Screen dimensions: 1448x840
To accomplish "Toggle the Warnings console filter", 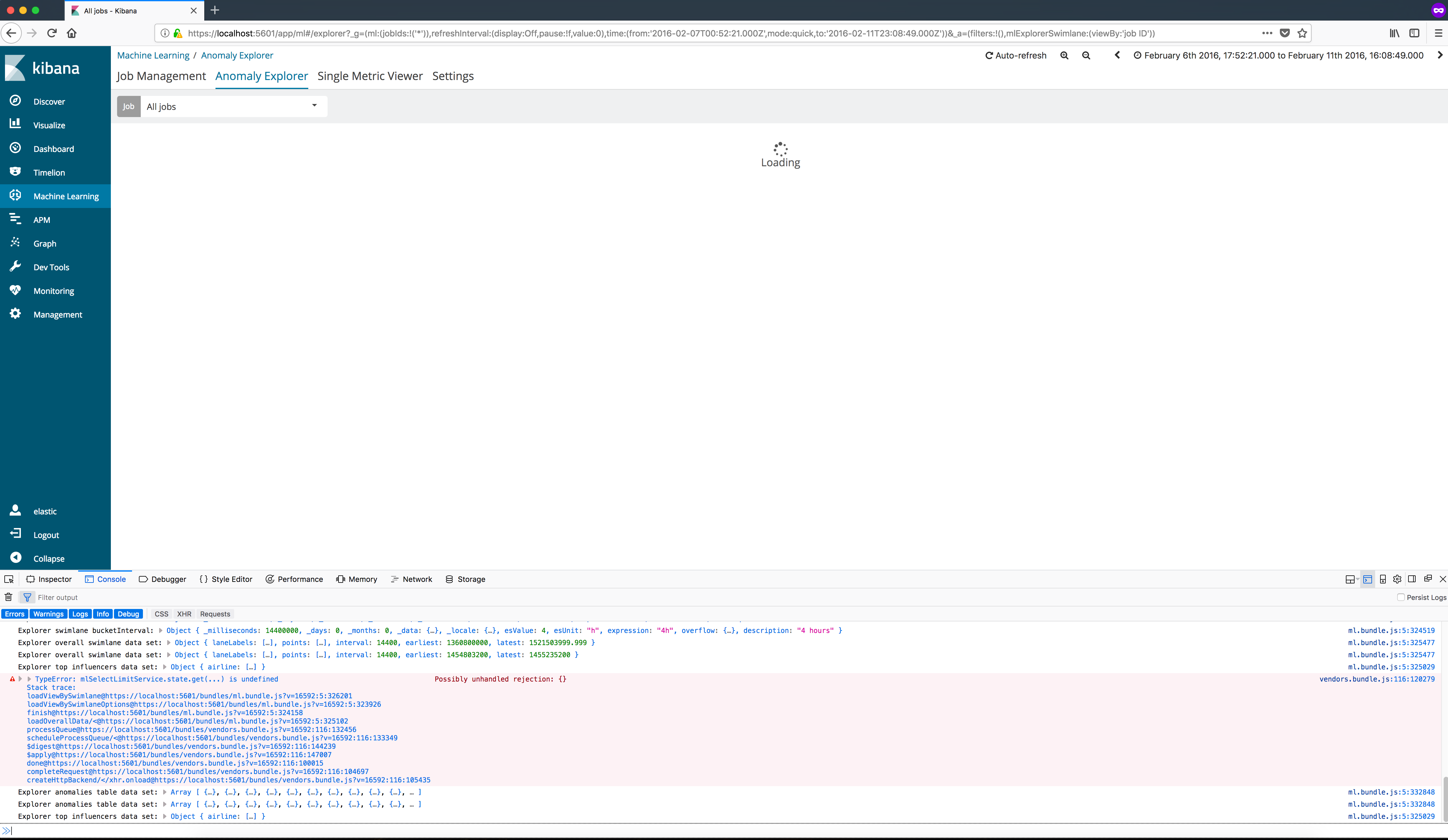I will click(48, 614).
